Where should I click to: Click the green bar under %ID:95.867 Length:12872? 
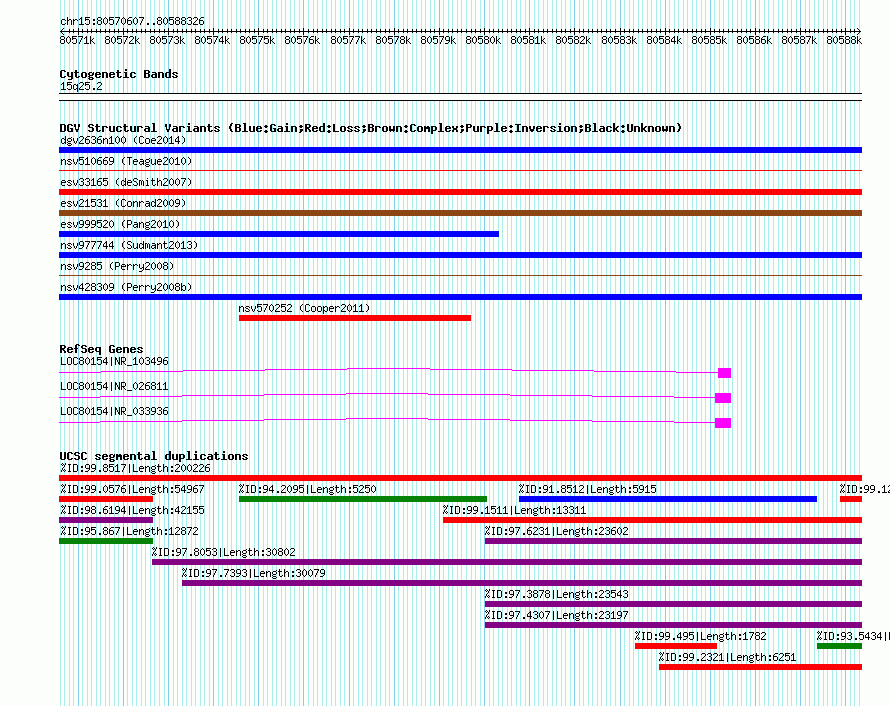(106, 541)
